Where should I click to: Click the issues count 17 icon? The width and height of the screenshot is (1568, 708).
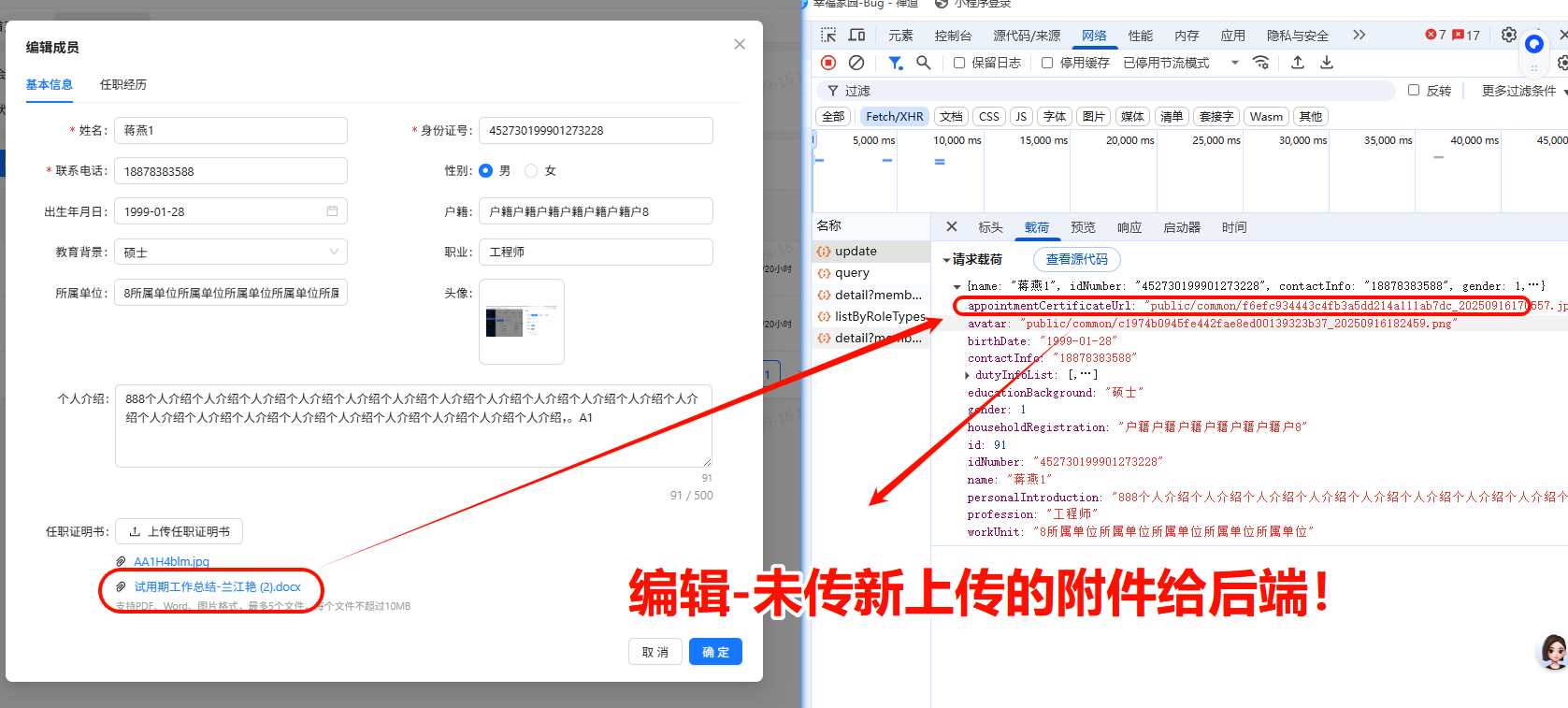tap(1467, 35)
